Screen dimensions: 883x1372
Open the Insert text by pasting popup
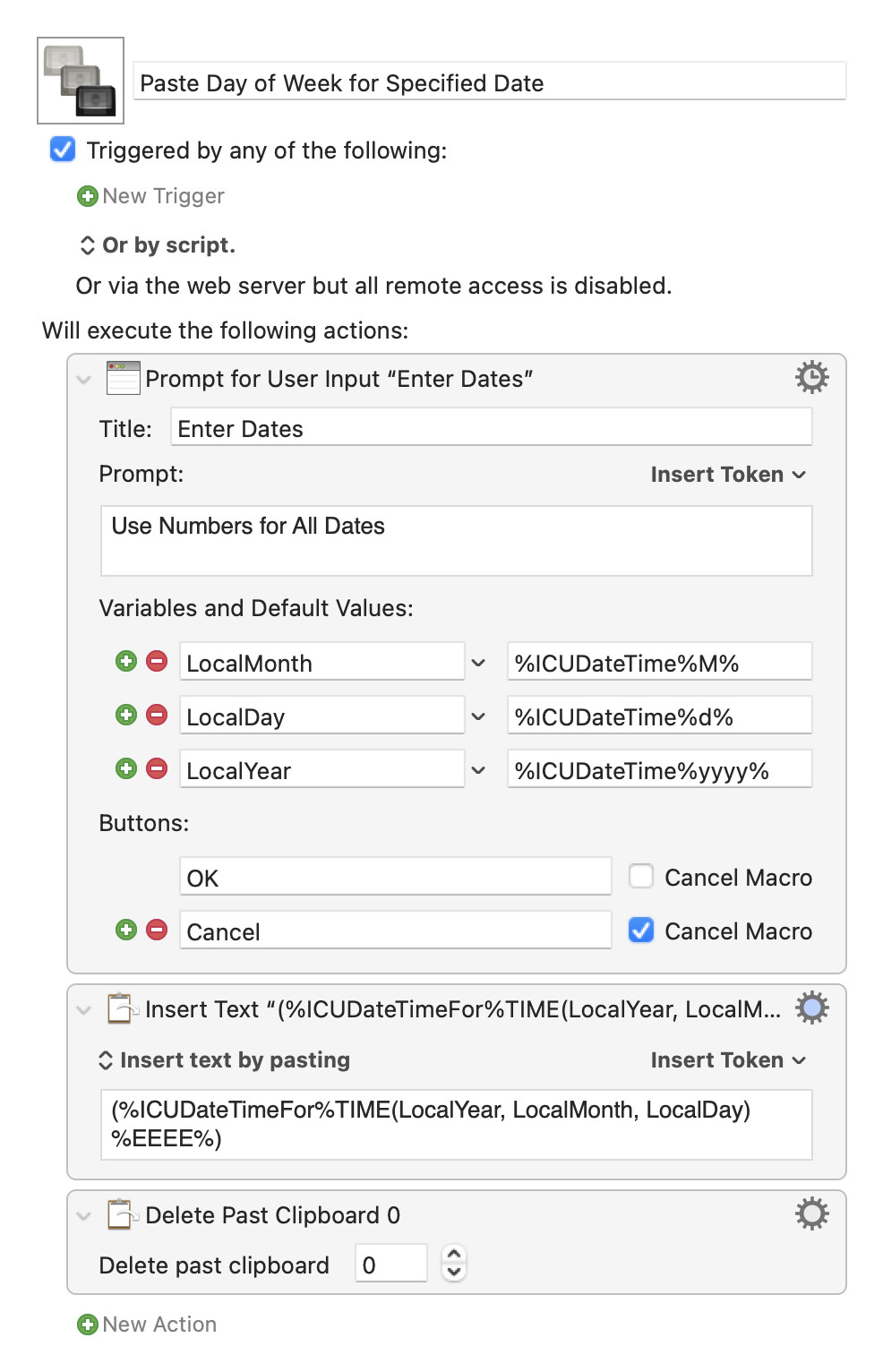(x=224, y=1060)
